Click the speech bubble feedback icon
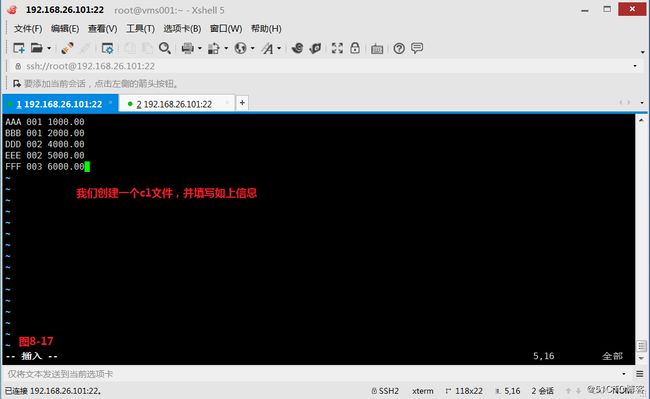The image size is (650, 399). point(417,48)
